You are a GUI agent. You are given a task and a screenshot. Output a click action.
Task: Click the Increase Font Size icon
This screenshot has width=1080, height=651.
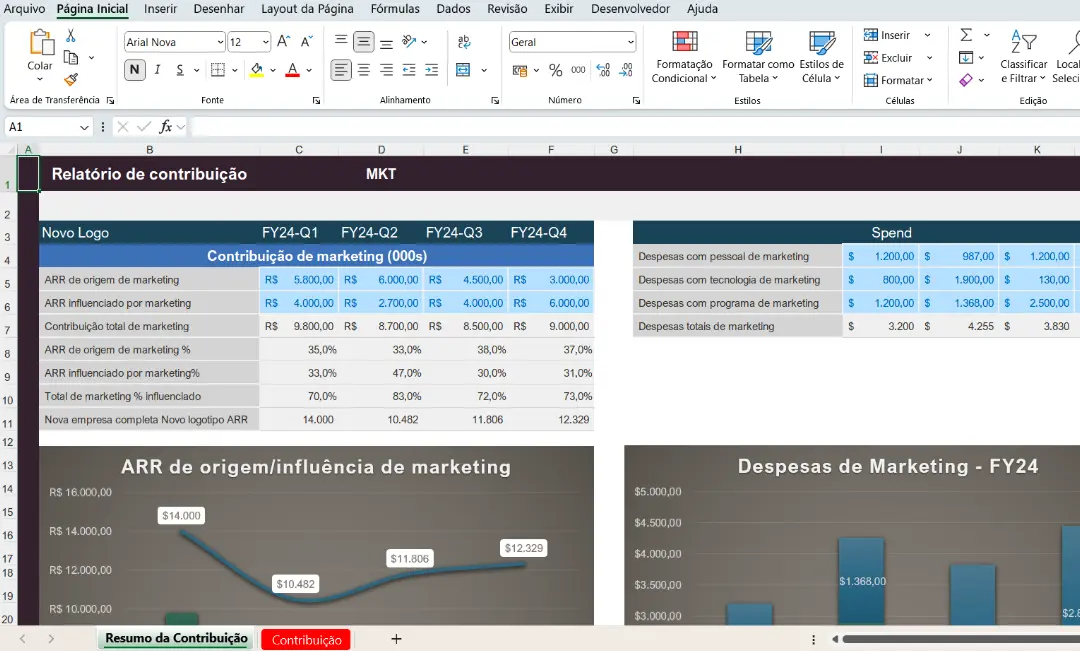(x=283, y=42)
